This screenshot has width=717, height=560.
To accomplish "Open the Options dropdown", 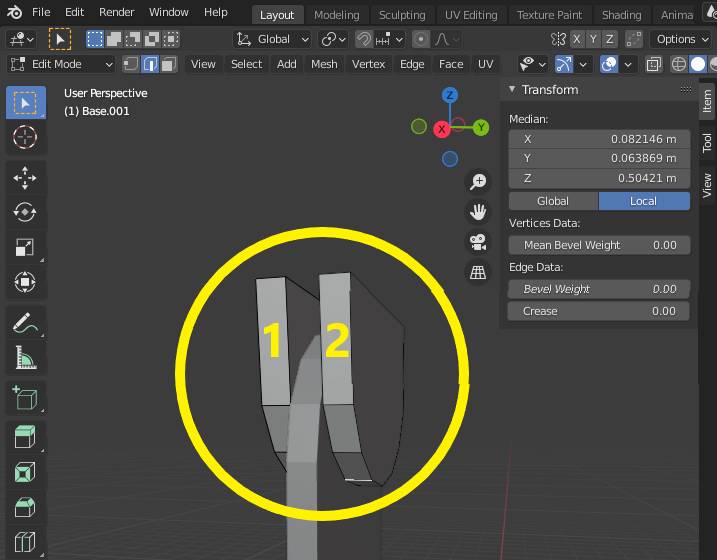I will pos(683,39).
